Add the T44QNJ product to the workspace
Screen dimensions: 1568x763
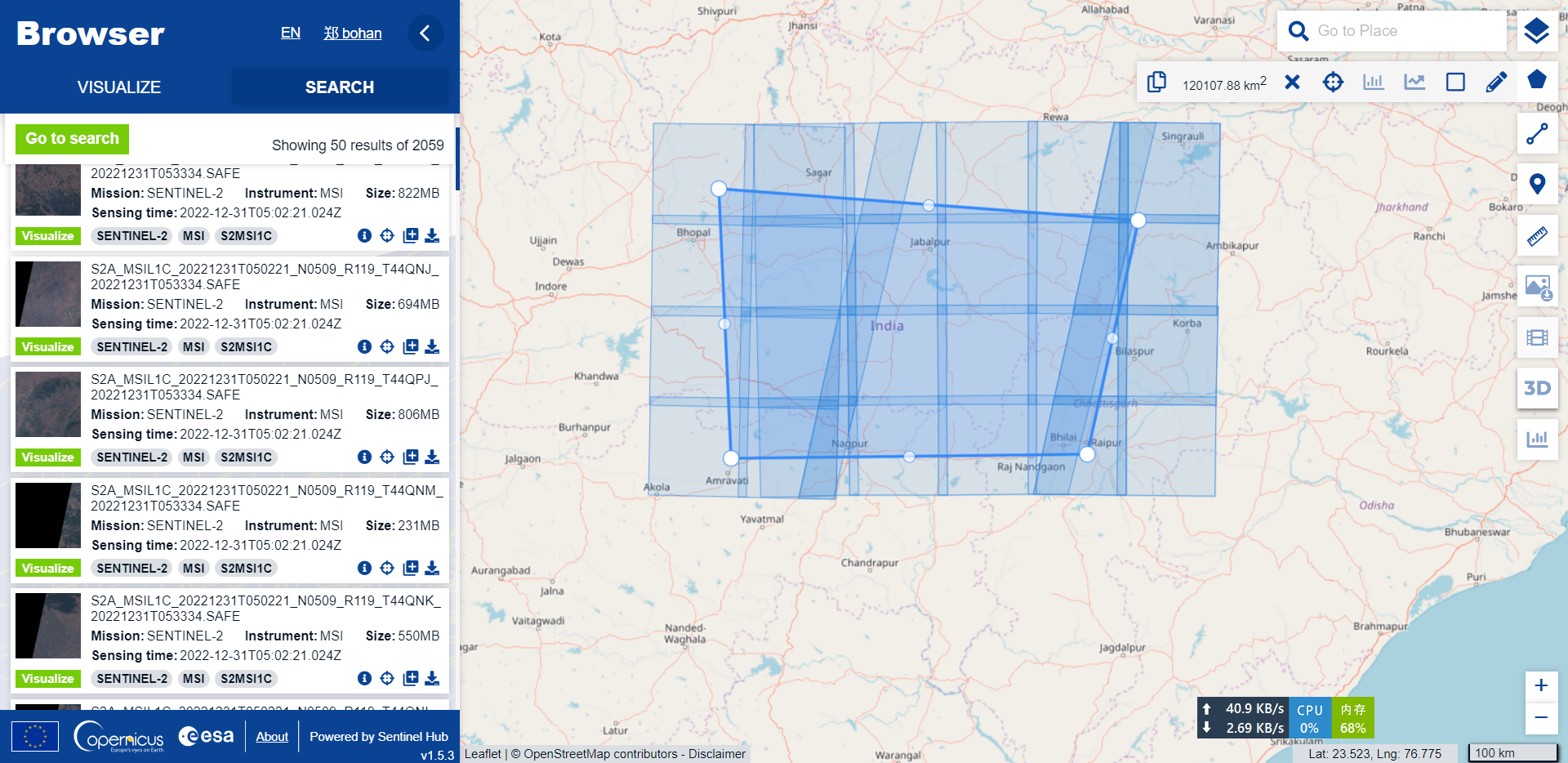[x=410, y=346]
